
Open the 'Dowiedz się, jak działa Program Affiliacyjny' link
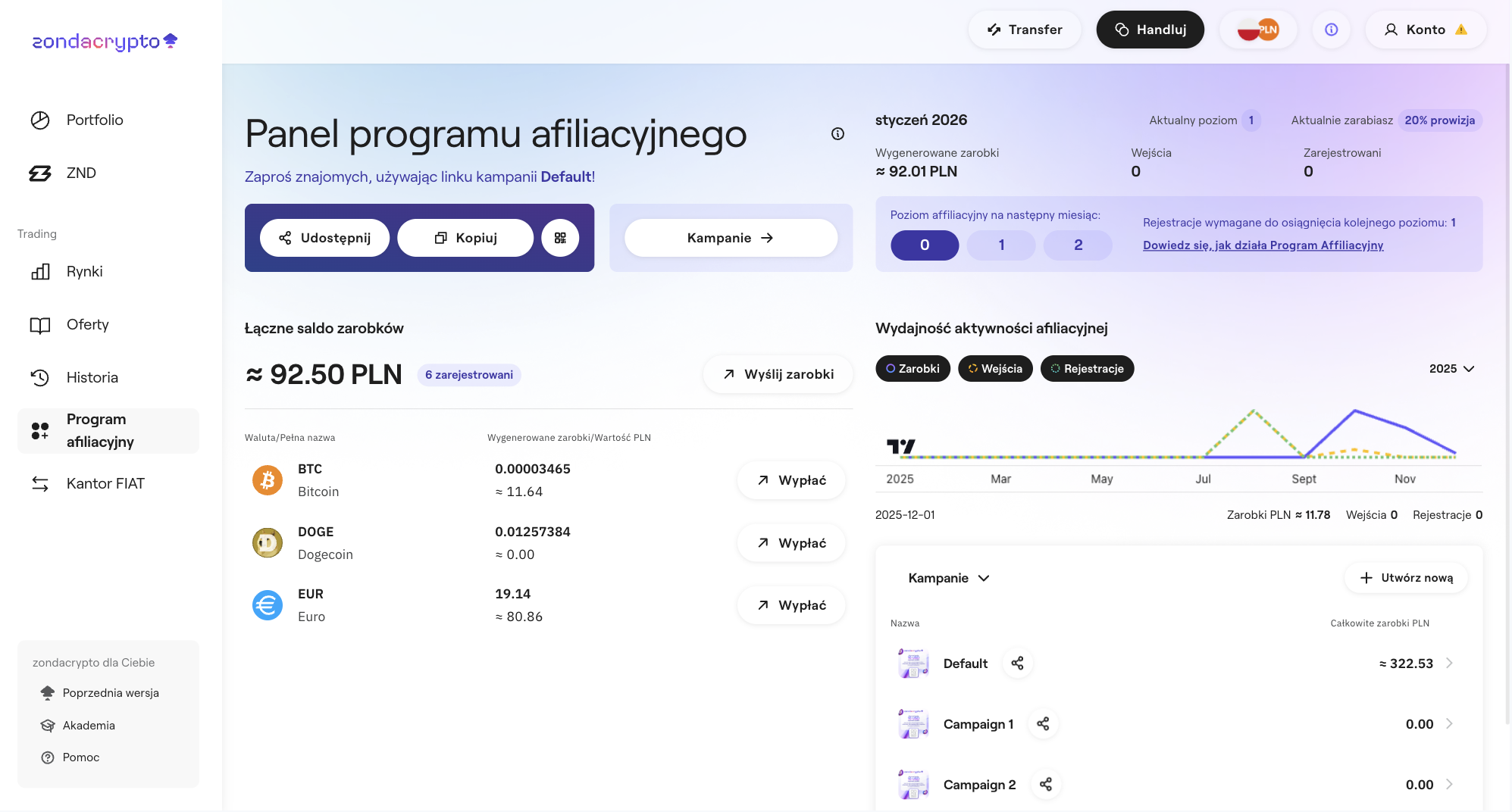point(1263,245)
